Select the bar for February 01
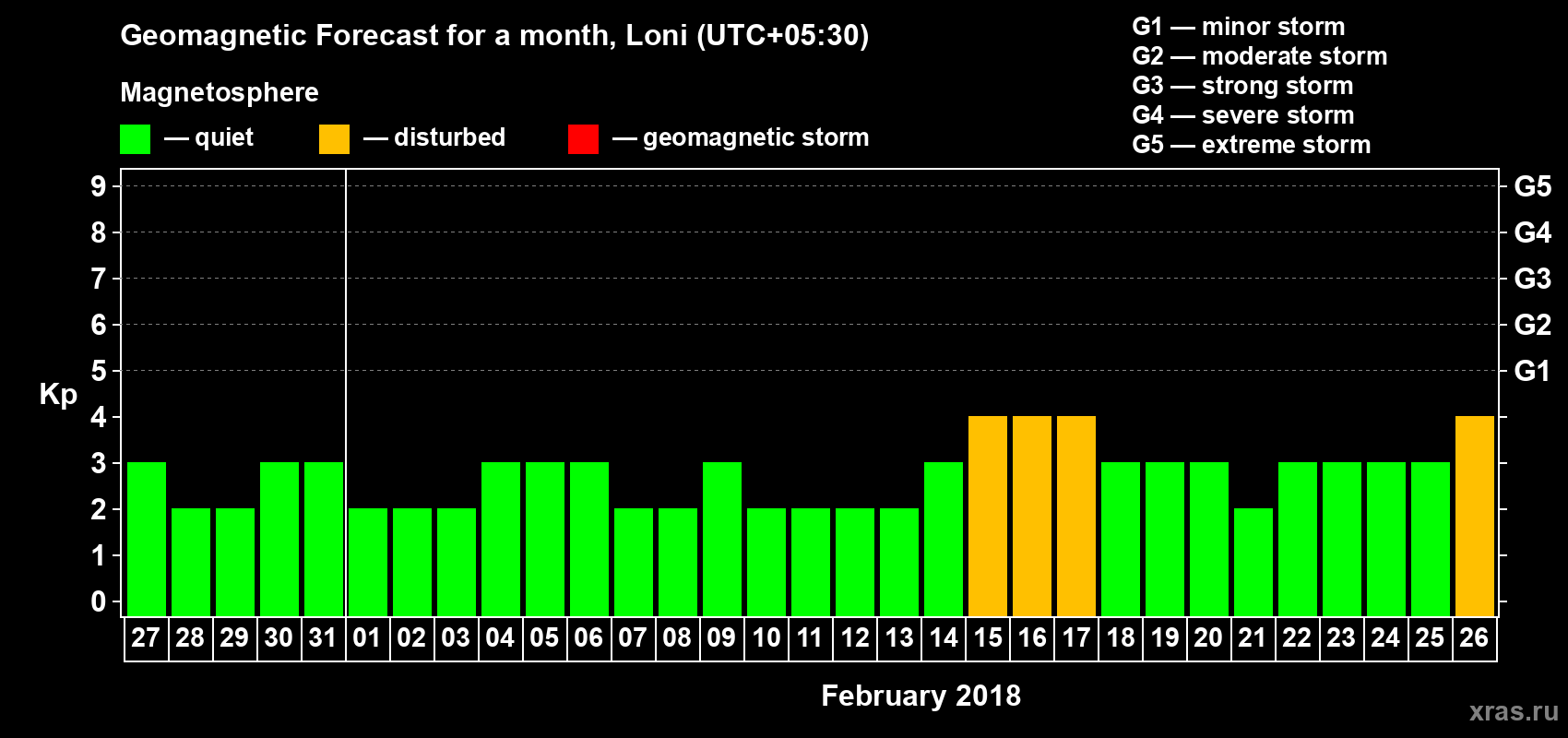The height and width of the screenshot is (738, 1568). [368, 562]
